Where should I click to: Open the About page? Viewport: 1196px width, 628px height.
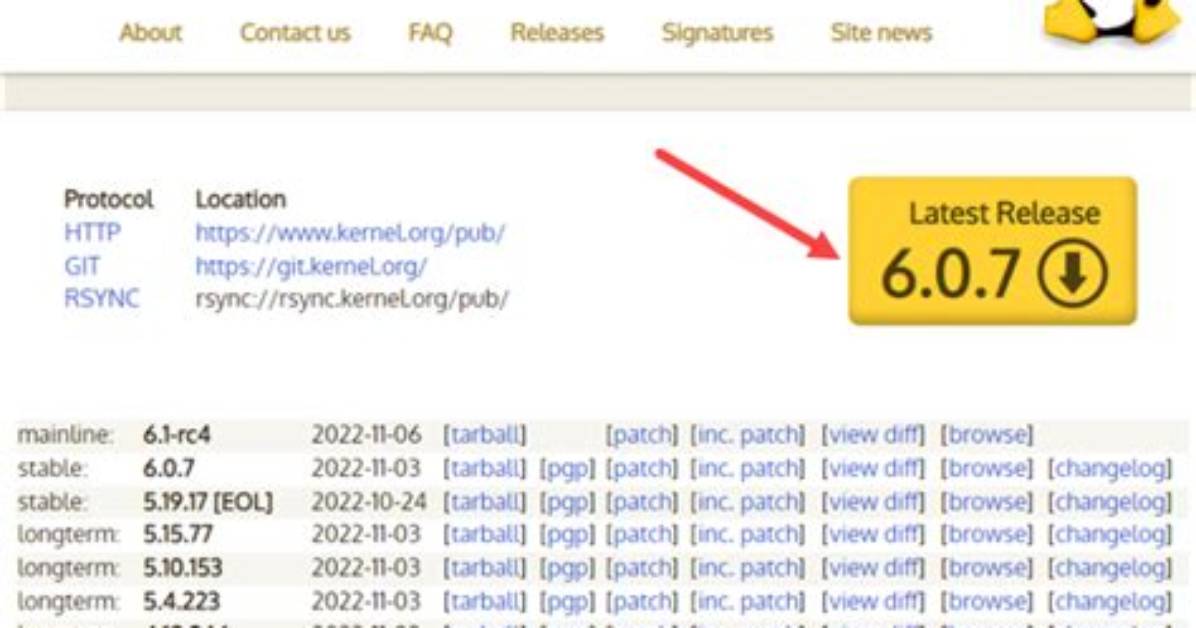click(x=150, y=33)
